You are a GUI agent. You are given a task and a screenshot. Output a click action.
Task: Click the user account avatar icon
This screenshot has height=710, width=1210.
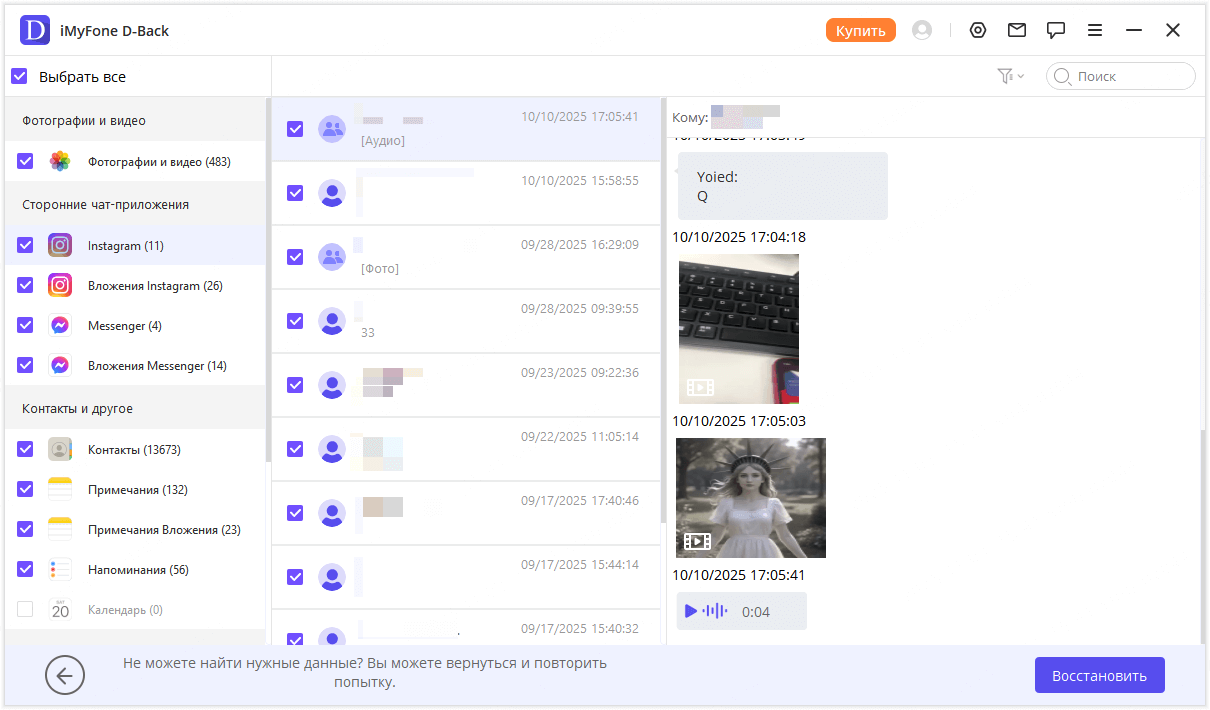click(922, 31)
